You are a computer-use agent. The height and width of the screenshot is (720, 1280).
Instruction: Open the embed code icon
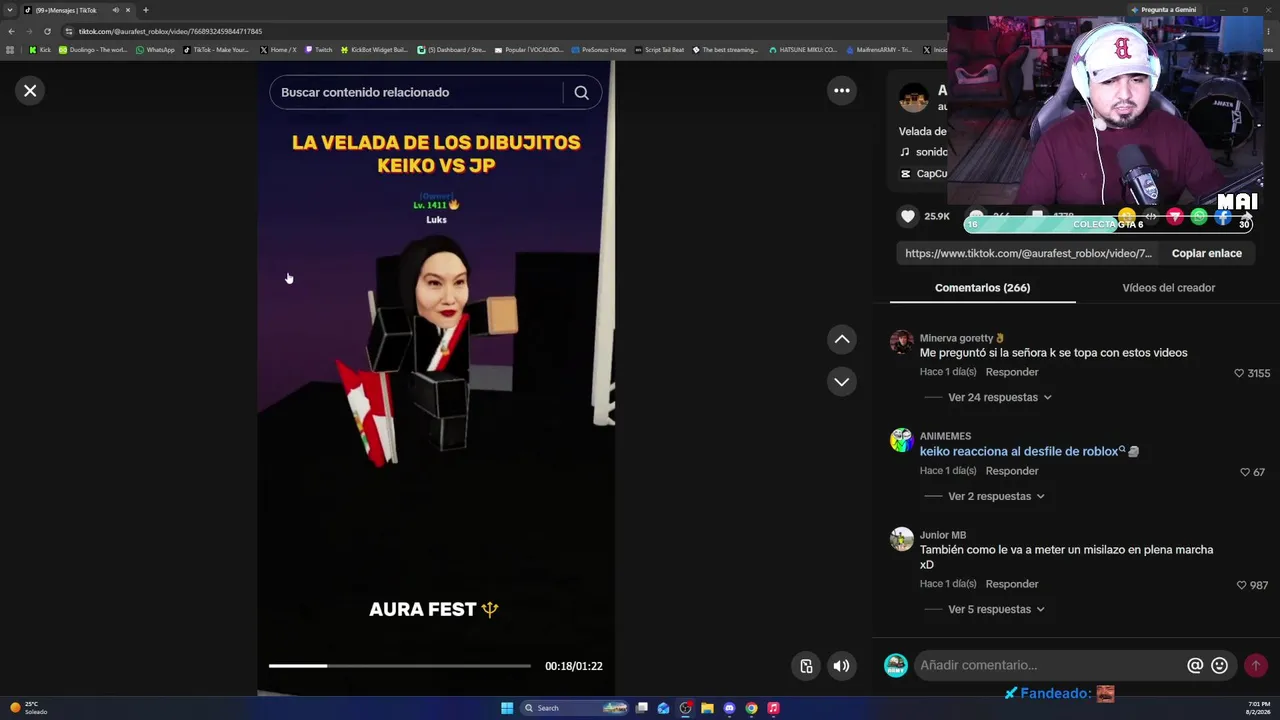pos(1151,216)
